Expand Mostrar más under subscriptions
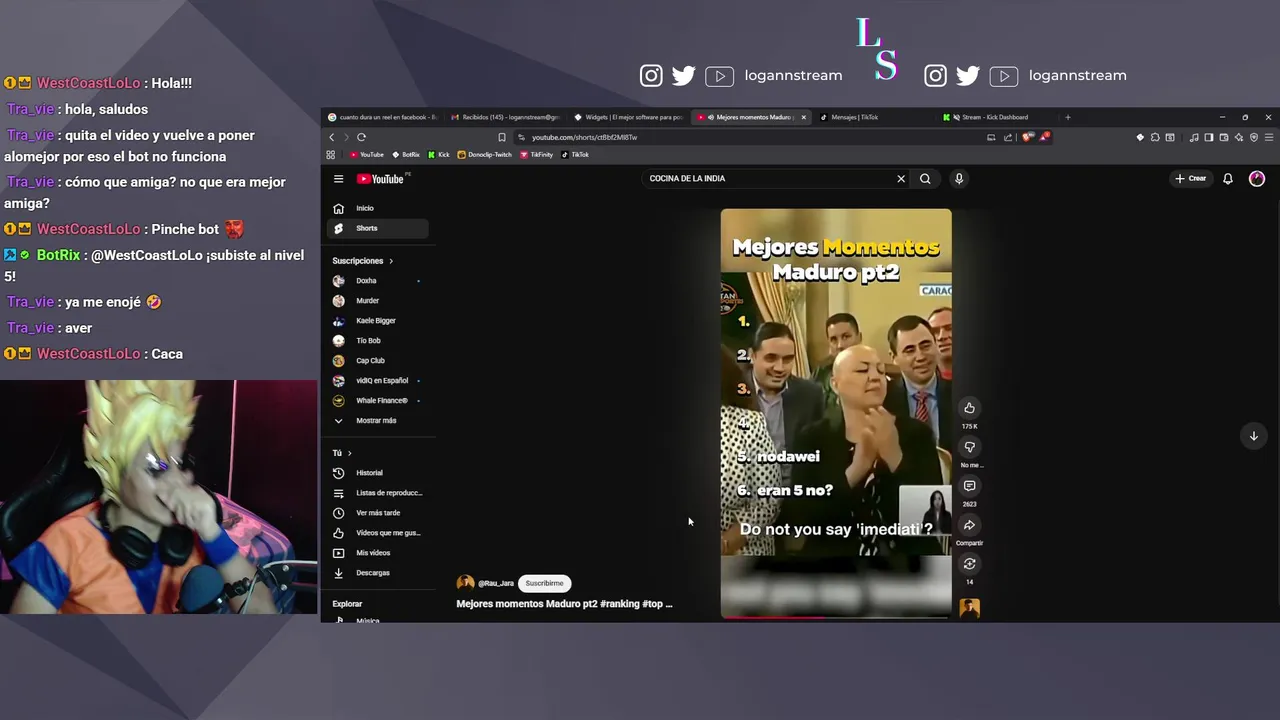Viewport: 1280px width, 720px height. (378, 421)
